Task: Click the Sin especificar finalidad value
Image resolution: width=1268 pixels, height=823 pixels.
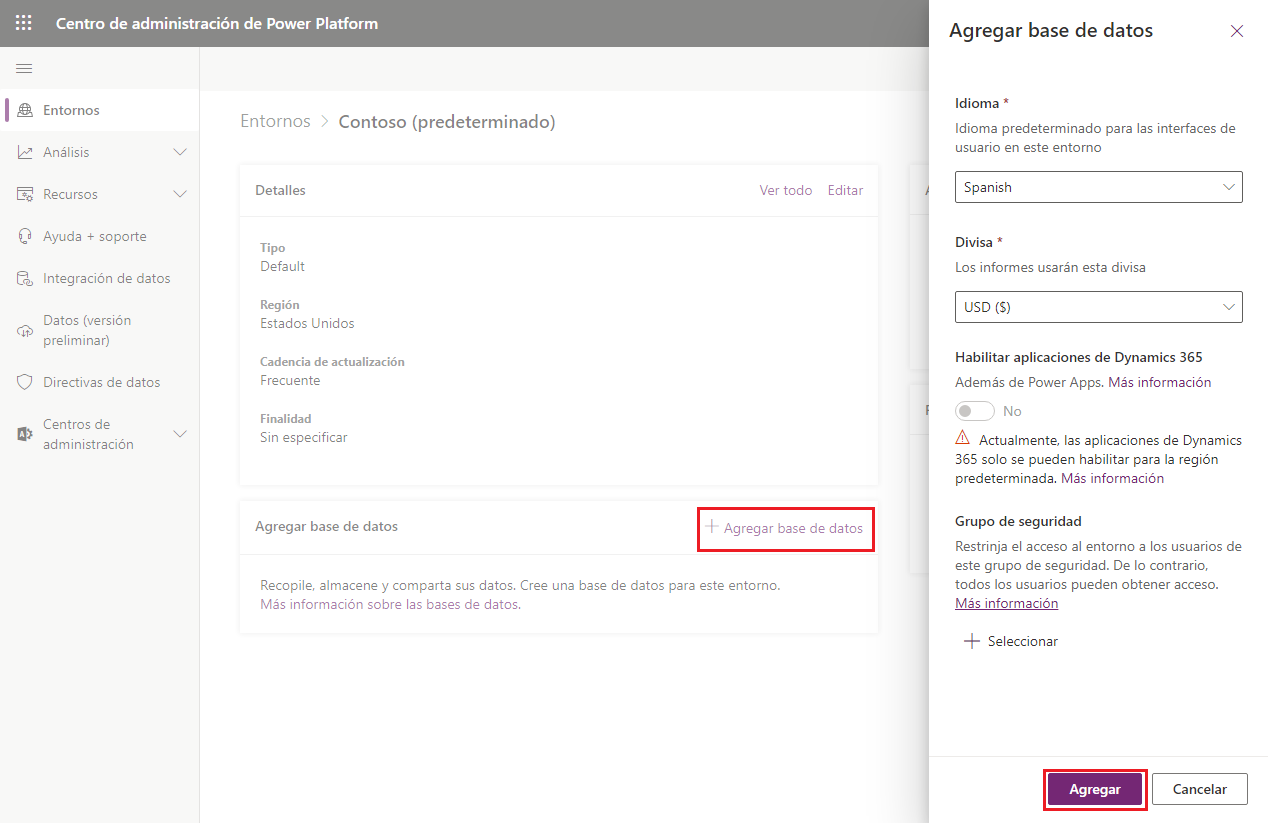Action: pyautogui.click(x=303, y=437)
